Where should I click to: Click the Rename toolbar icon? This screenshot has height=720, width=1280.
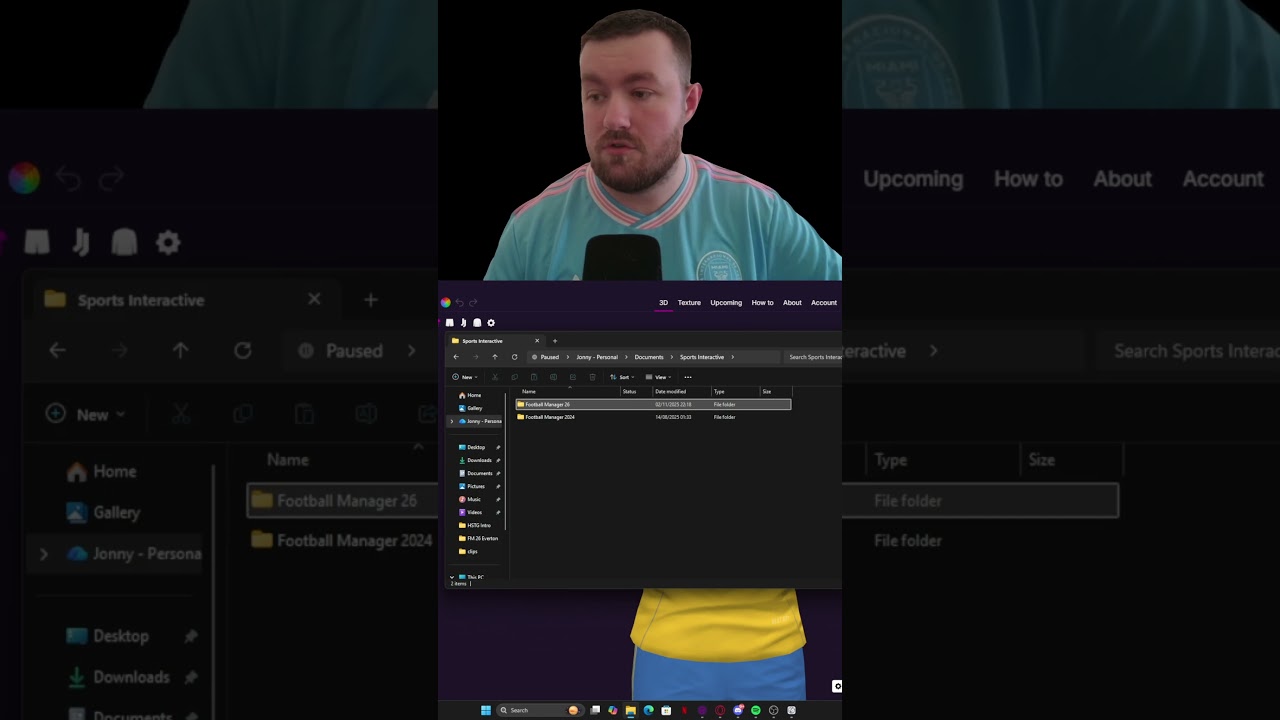coord(553,377)
